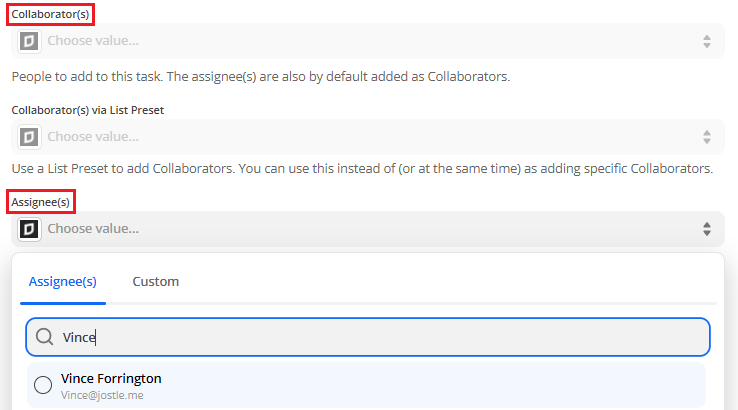Click the Collaborator(s) field label
738x410 pixels.
pyautogui.click(x=50, y=14)
